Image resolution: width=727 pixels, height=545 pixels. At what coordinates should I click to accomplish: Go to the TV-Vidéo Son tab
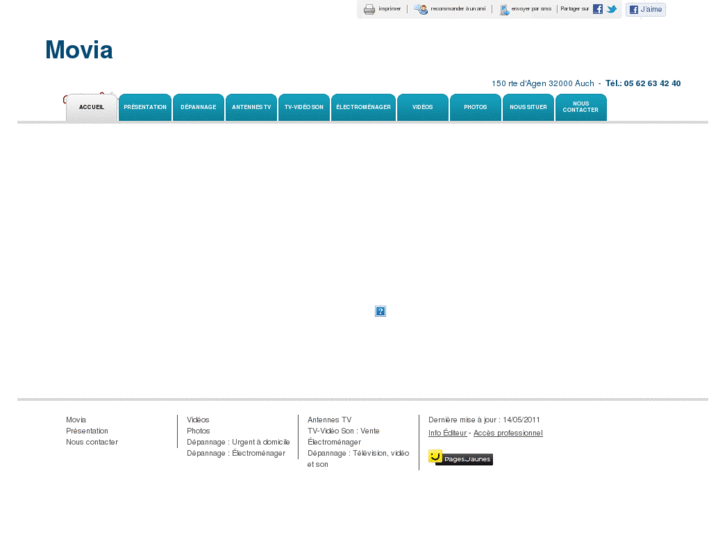point(304,108)
